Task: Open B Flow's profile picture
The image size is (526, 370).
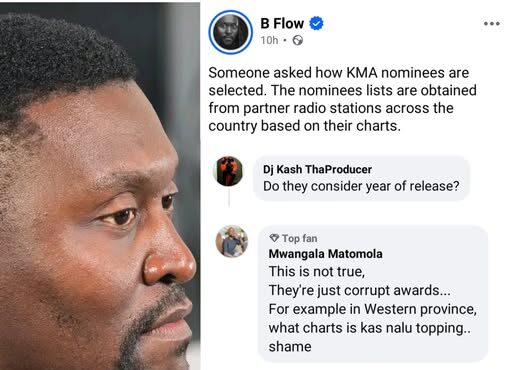Action: tap(230, 32)
